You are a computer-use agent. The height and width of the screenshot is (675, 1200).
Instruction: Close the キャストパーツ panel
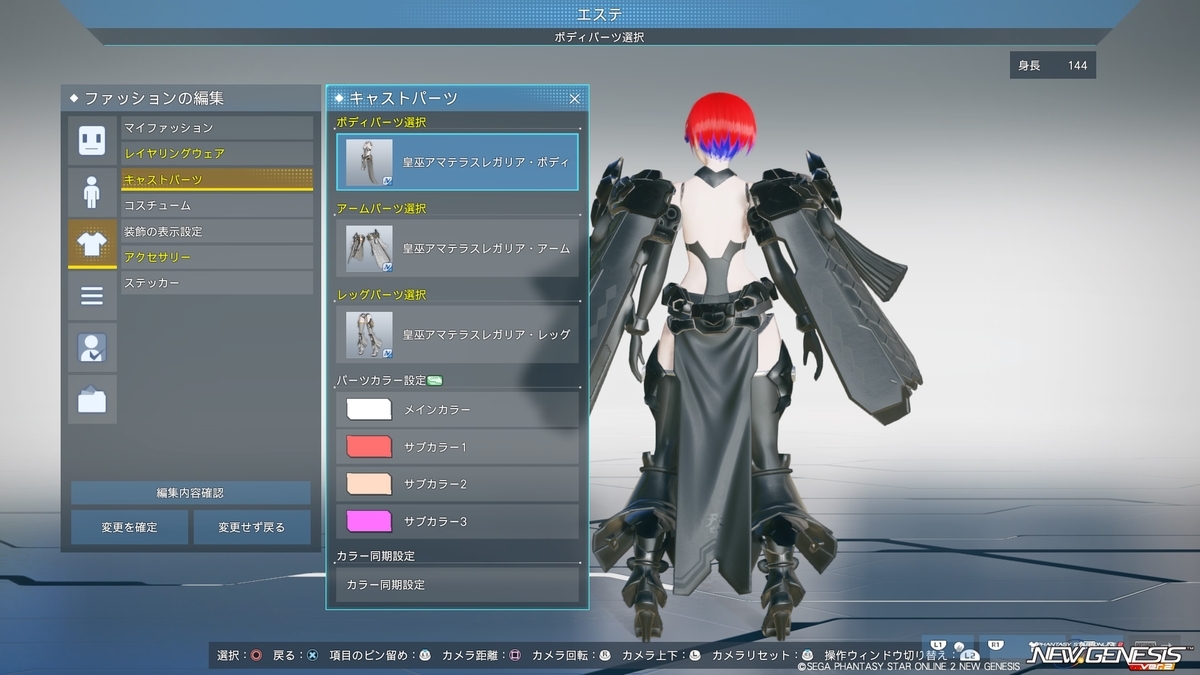pos(575,98)
